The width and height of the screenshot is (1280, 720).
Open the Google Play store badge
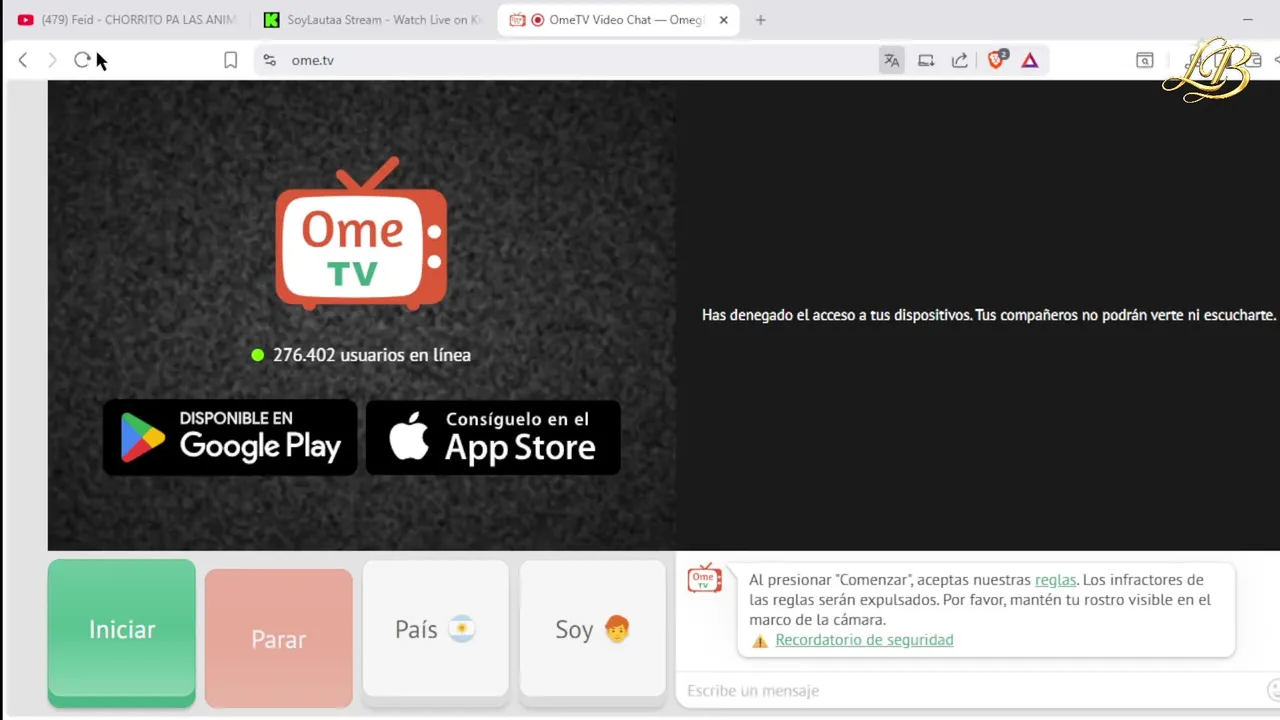230,437
